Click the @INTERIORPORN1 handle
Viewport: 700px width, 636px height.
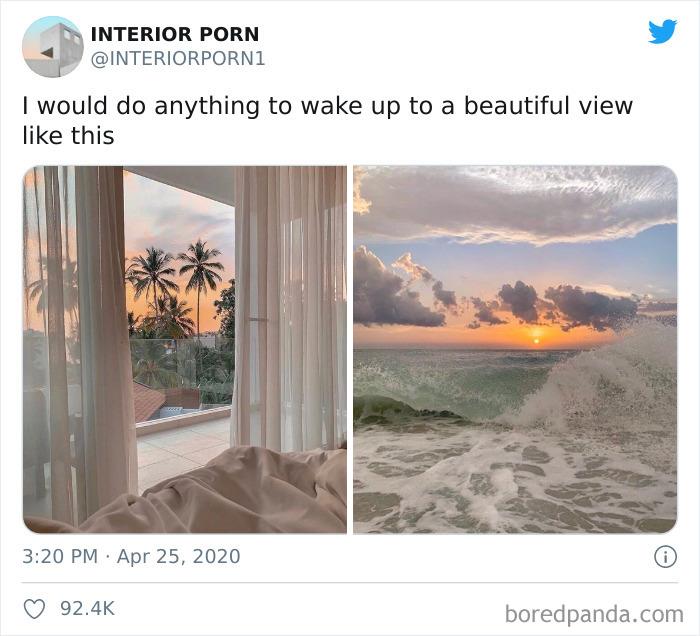tap(178, 59)
